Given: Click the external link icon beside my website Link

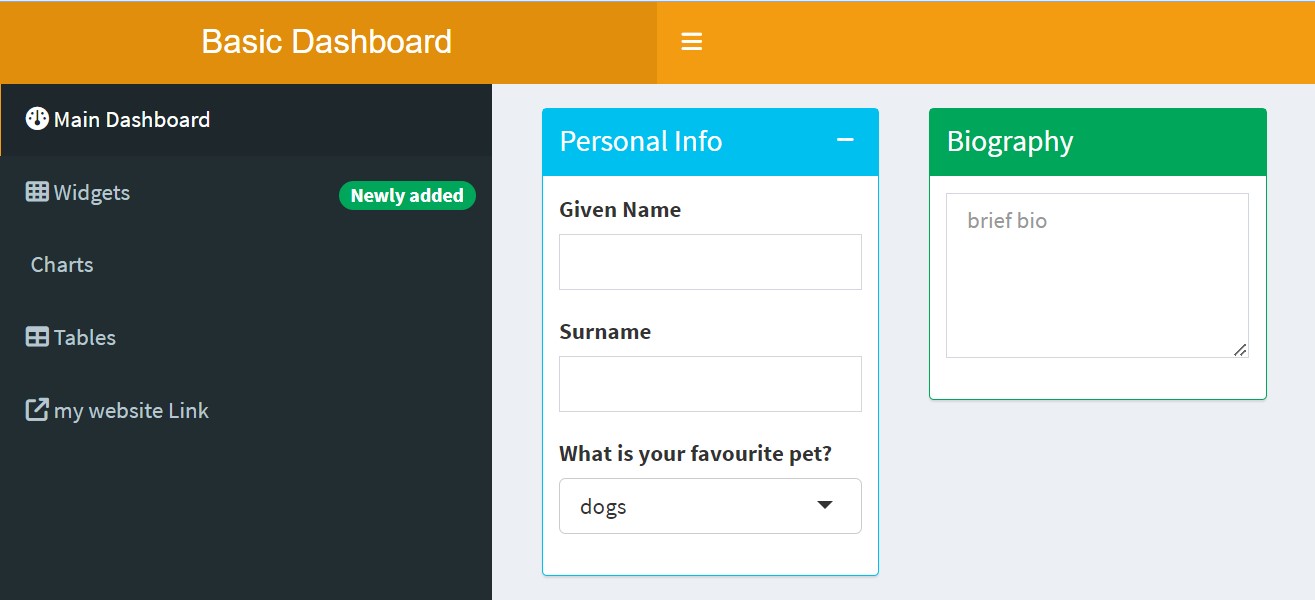Looking at the screenshot, I should point(35,409).
